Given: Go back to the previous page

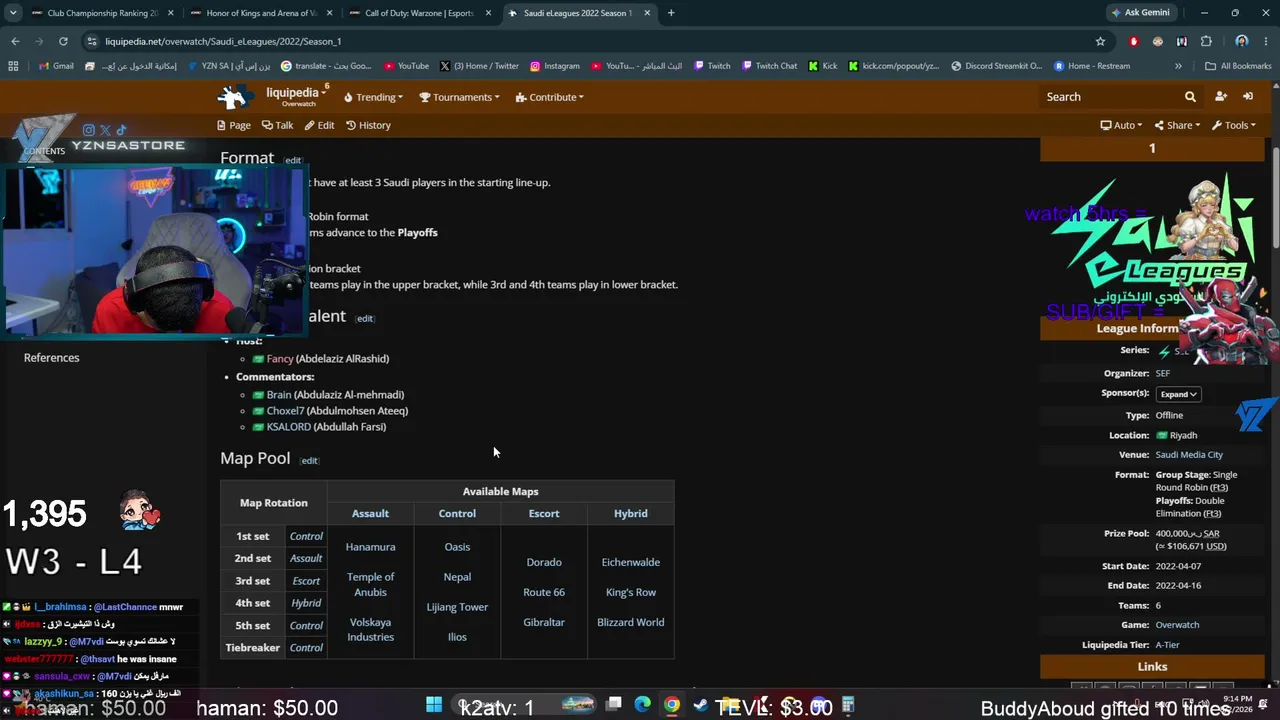Looking at the screenshot, I should click(15, 41).
